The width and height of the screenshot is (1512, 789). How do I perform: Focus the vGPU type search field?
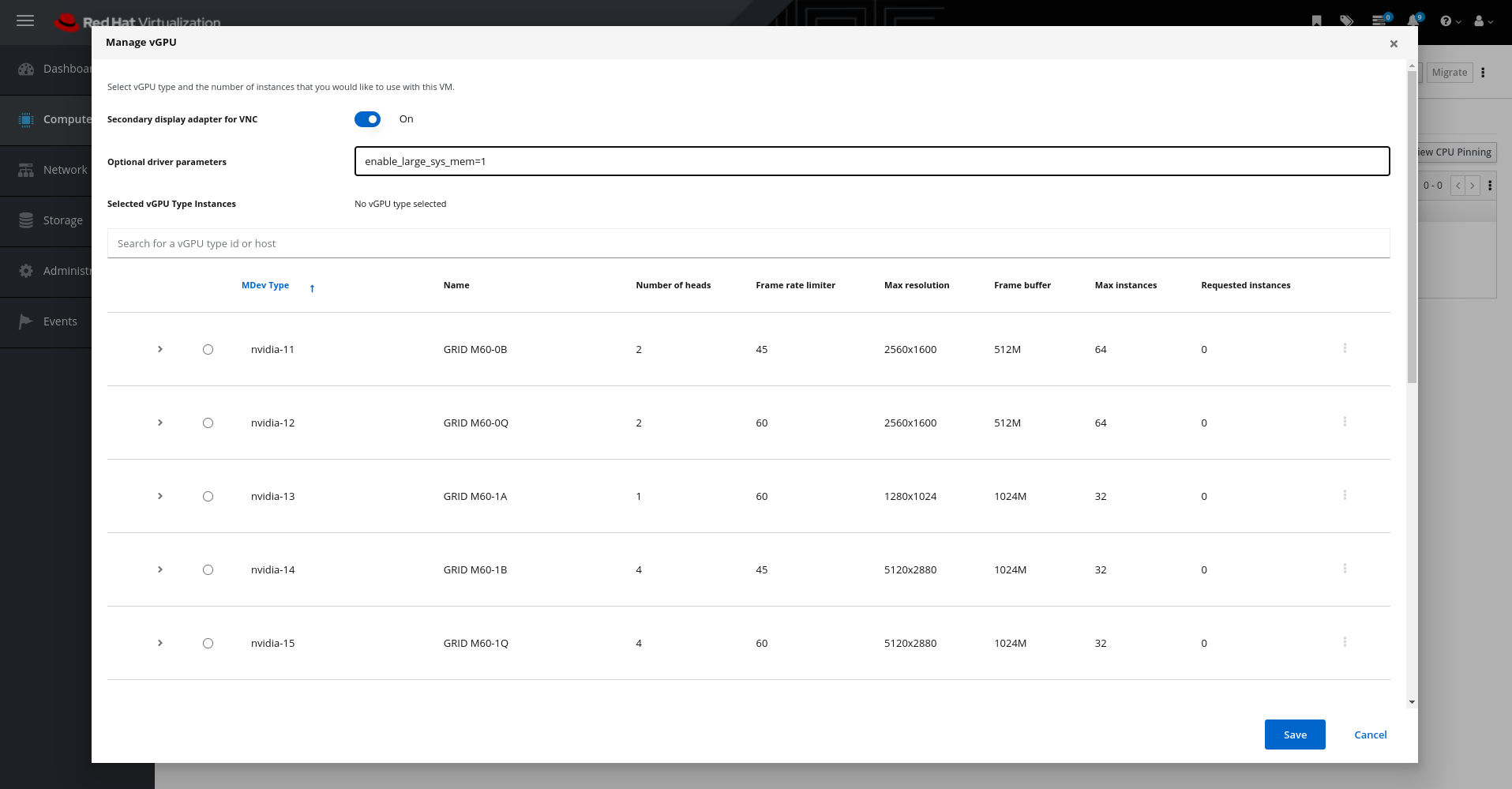pos(748,243)
